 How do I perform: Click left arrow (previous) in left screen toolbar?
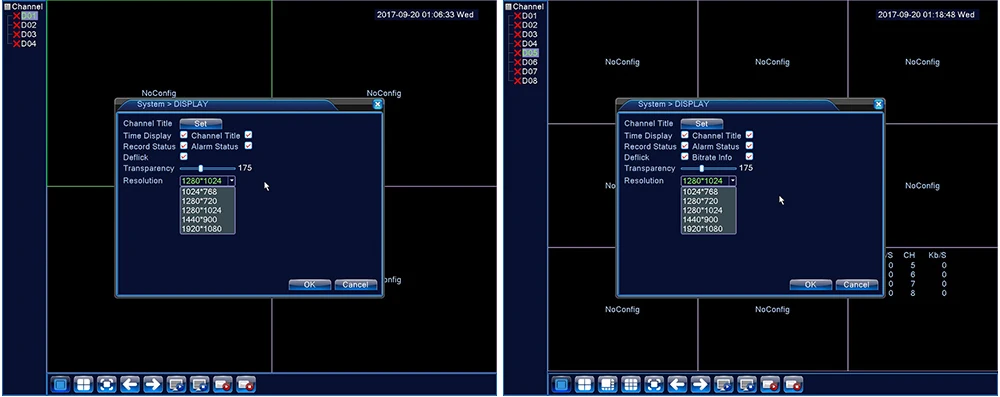[x=130, y=384]
